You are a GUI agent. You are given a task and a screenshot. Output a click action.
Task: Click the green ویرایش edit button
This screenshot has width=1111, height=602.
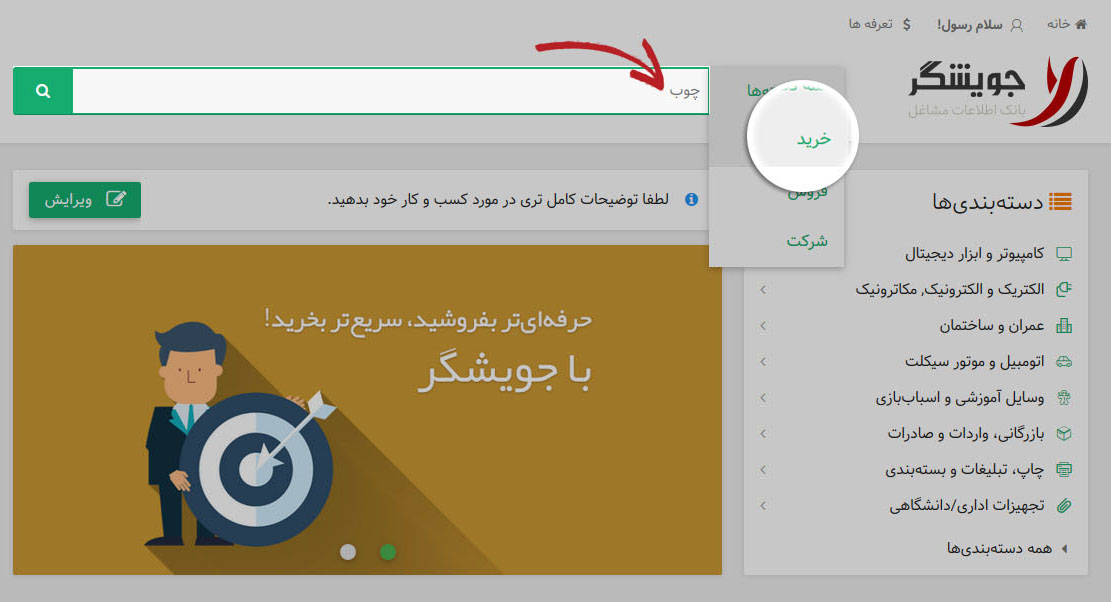point(85,200)
